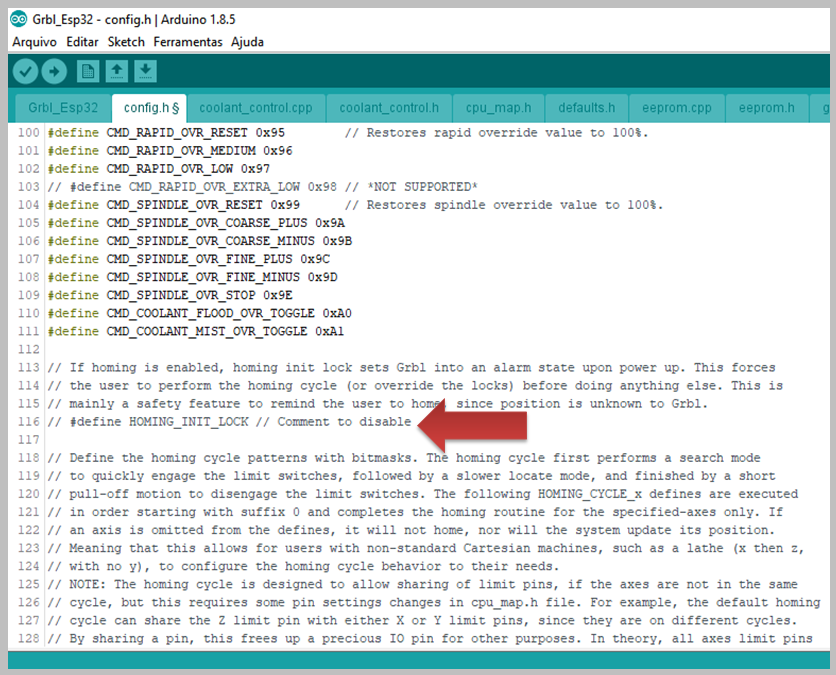Screen dimensions: 836x675
Task: Click the #define keyword on line 100
Action: click(x=73, y=133)
